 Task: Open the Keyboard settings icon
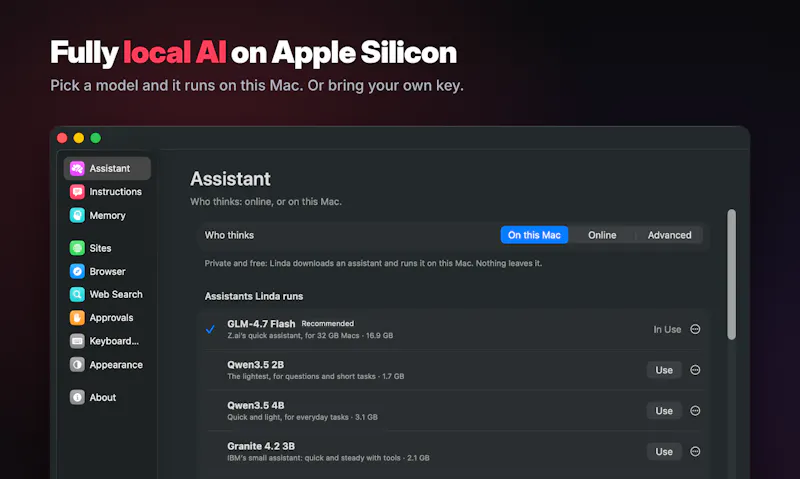coord(77,341)
